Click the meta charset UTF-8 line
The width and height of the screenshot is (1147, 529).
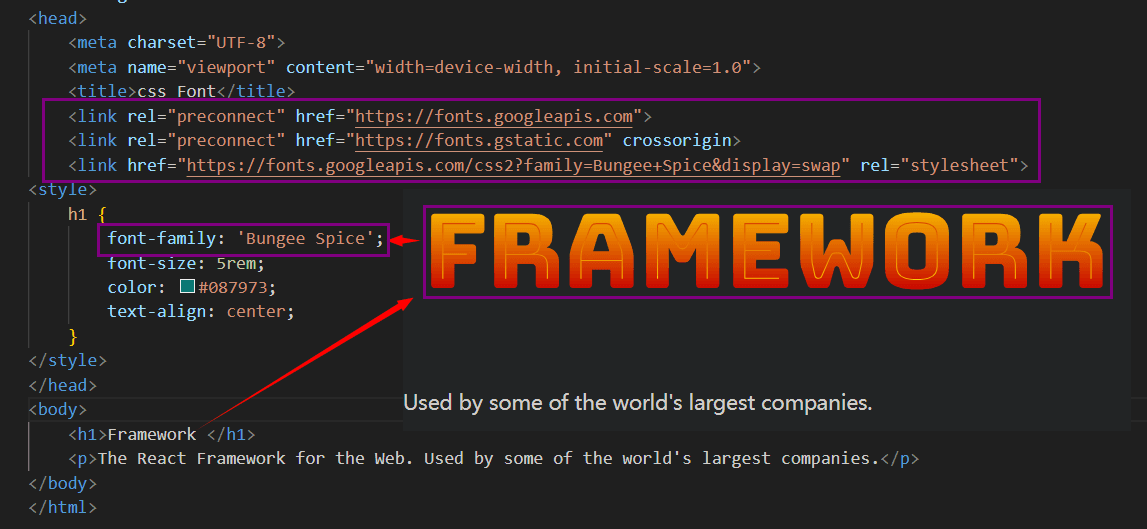(x=177, y=42)
